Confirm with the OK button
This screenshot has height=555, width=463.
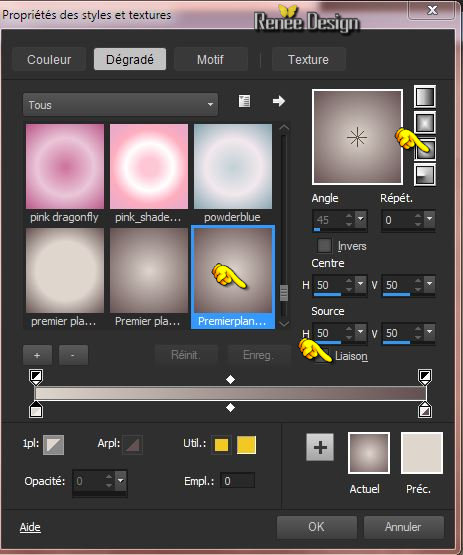tap(316, 527)
